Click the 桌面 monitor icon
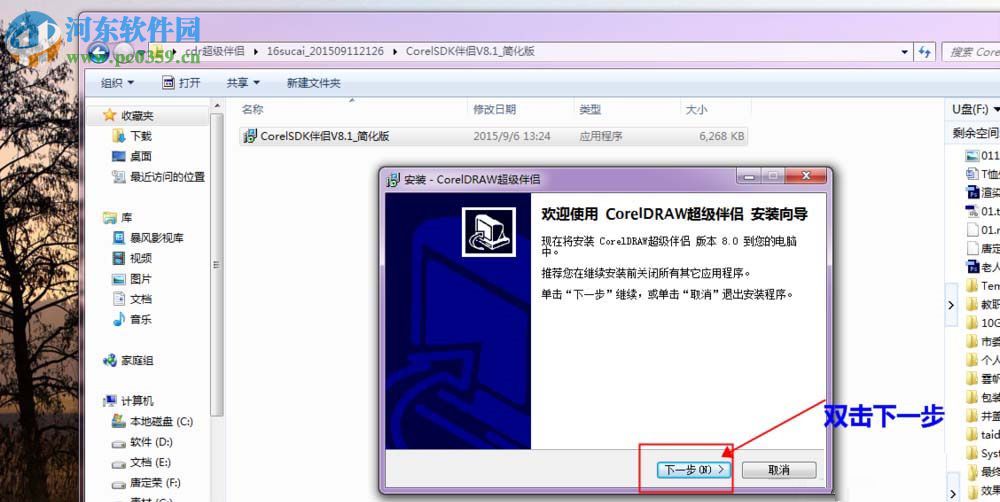 click(119, 156)
